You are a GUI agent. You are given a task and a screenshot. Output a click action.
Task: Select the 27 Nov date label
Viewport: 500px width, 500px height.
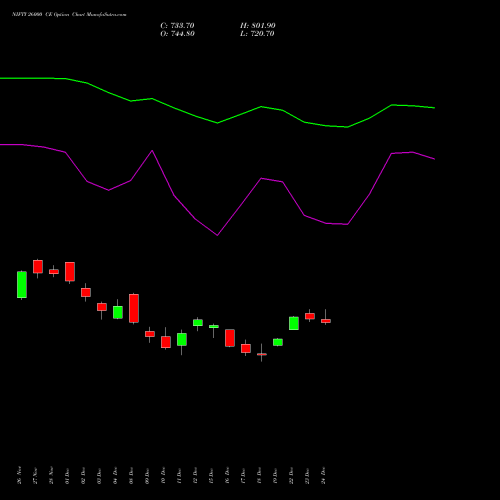[x=35, y=475]
